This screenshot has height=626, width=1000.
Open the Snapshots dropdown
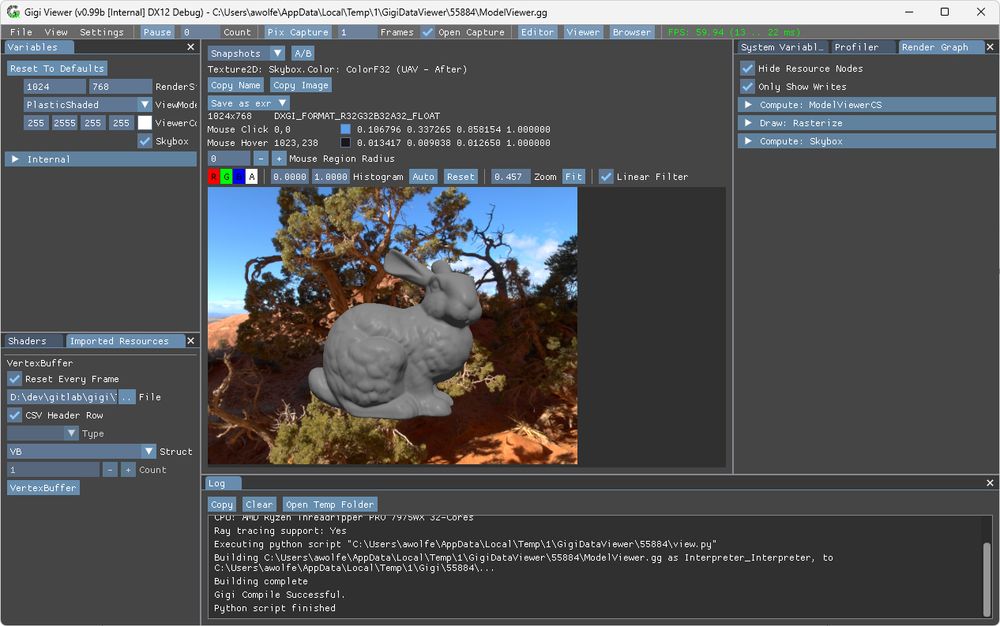point(246,54)
